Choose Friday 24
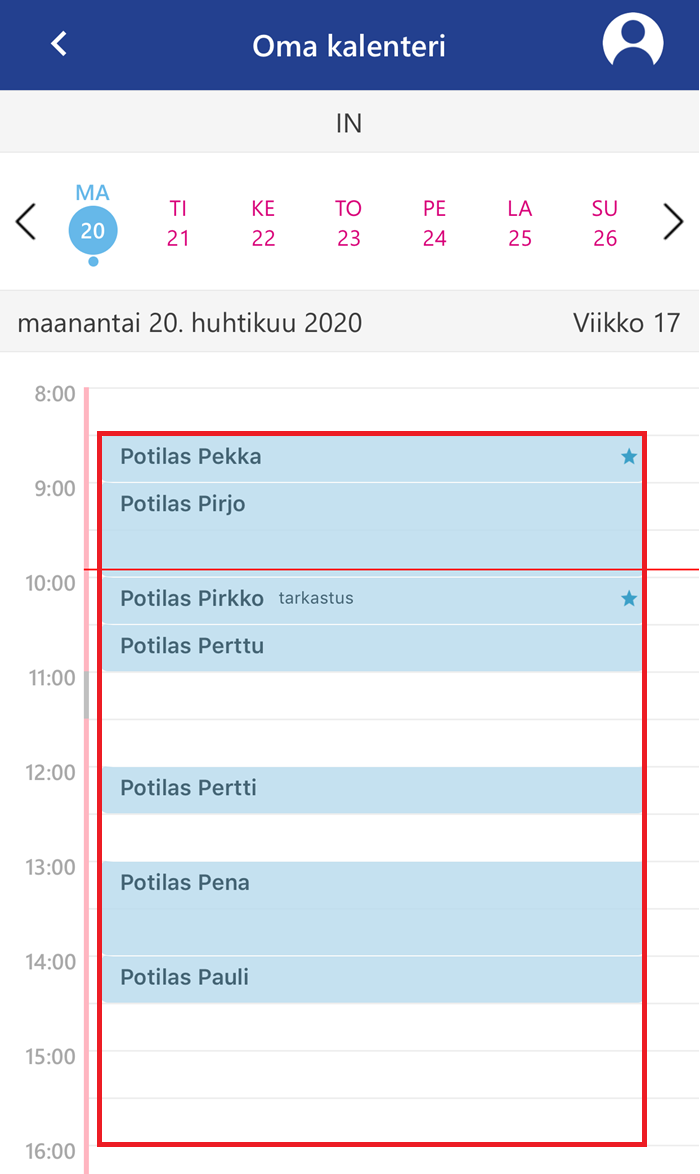This screenshot has height=1174, width=700. pos(434,223)
